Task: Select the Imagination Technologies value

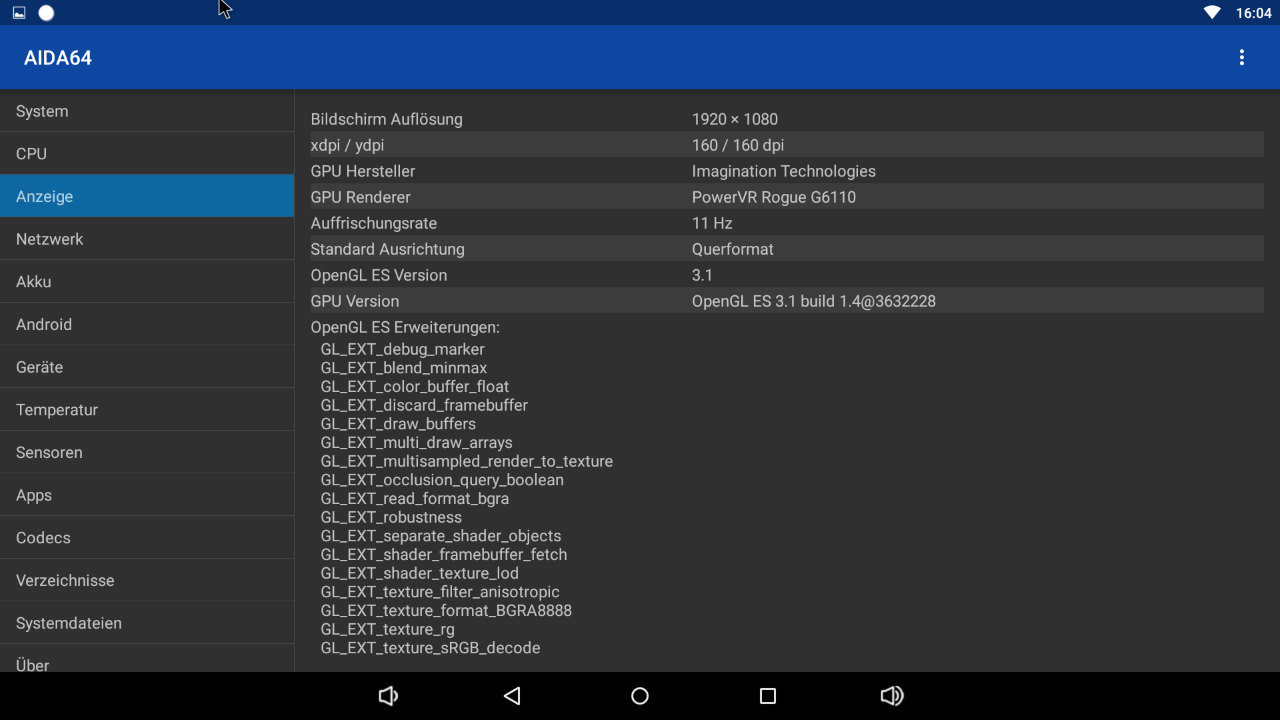Action: tap(784, 171)
